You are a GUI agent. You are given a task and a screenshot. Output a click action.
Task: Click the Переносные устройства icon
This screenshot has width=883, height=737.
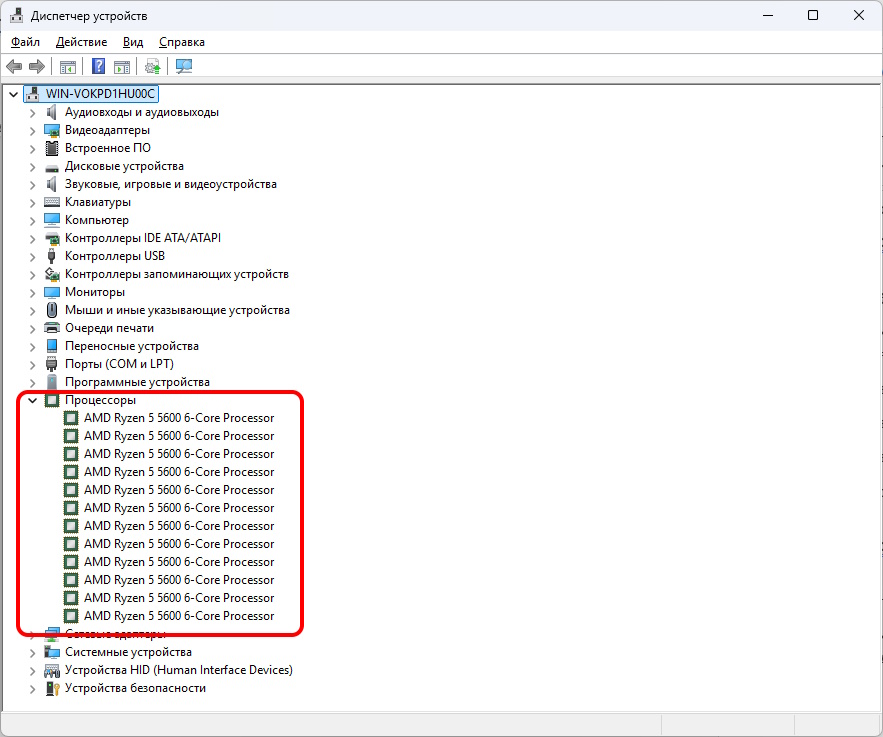(52, 346)
